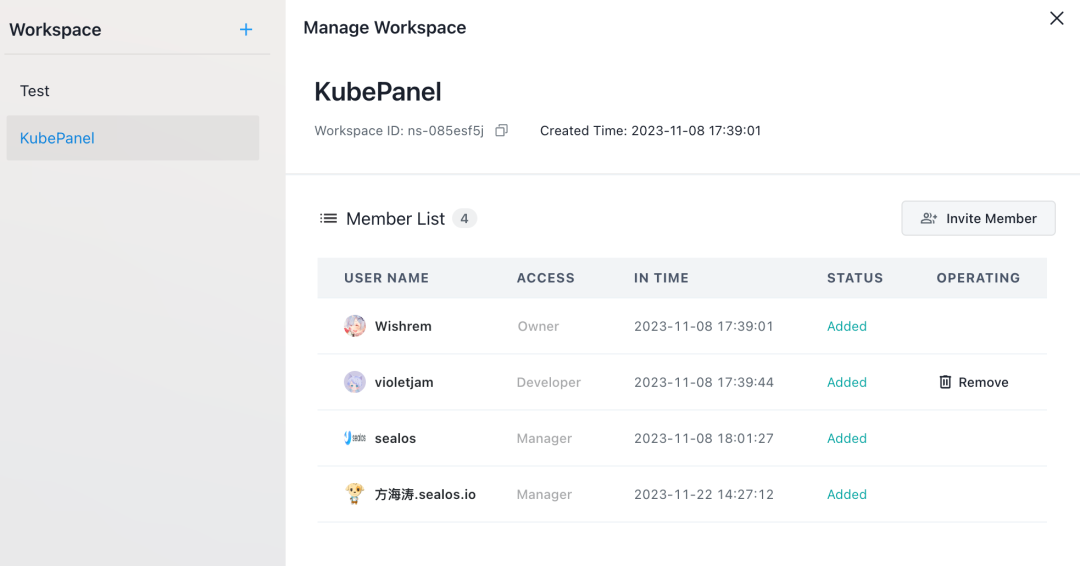Click the Added status for sealos
Image resolution: width=1080 pixels, height=566 pixels.
847,438
